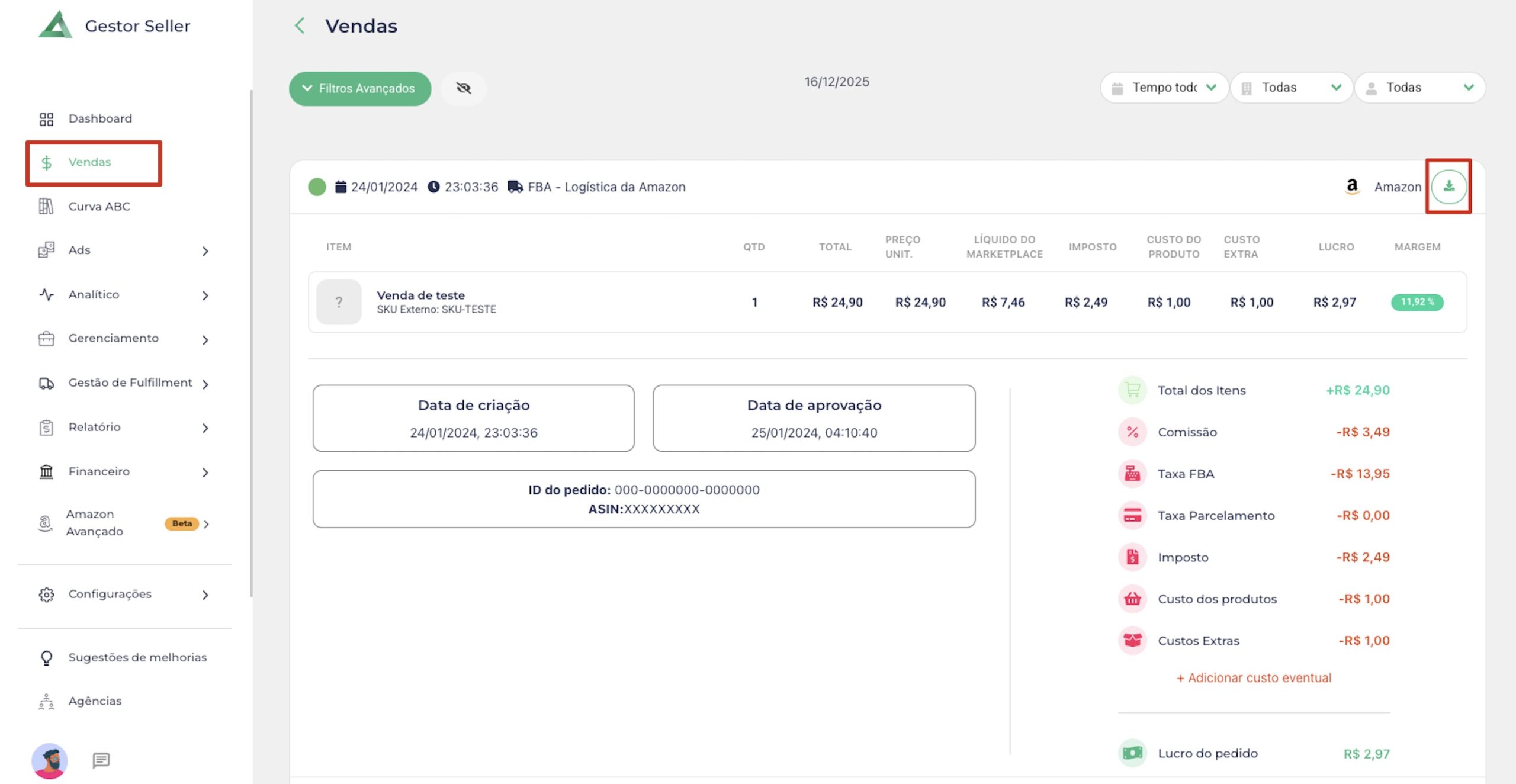Open Curva ABC in sidebar

(99, 206)
